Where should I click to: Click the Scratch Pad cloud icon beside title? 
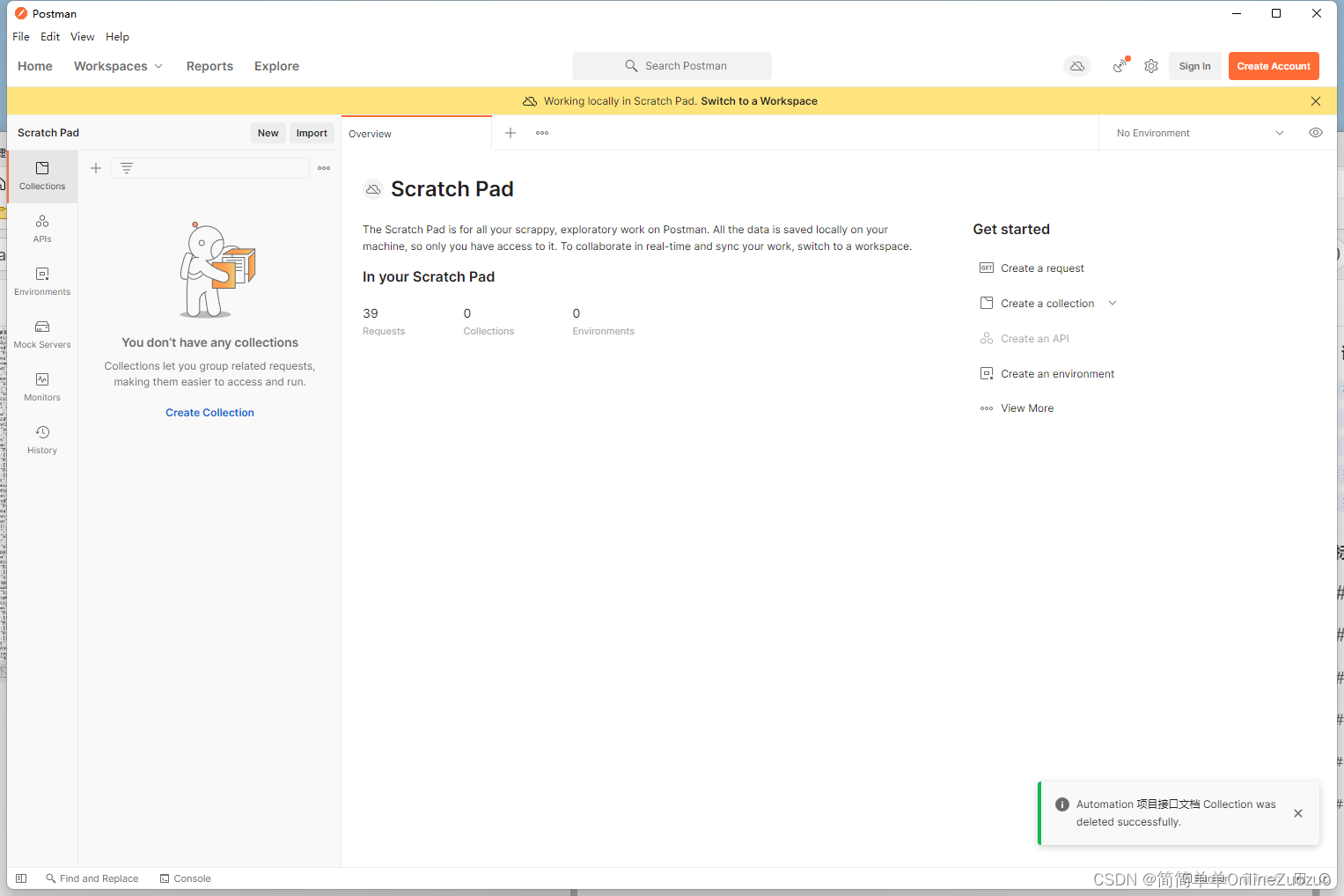(373, 189)
